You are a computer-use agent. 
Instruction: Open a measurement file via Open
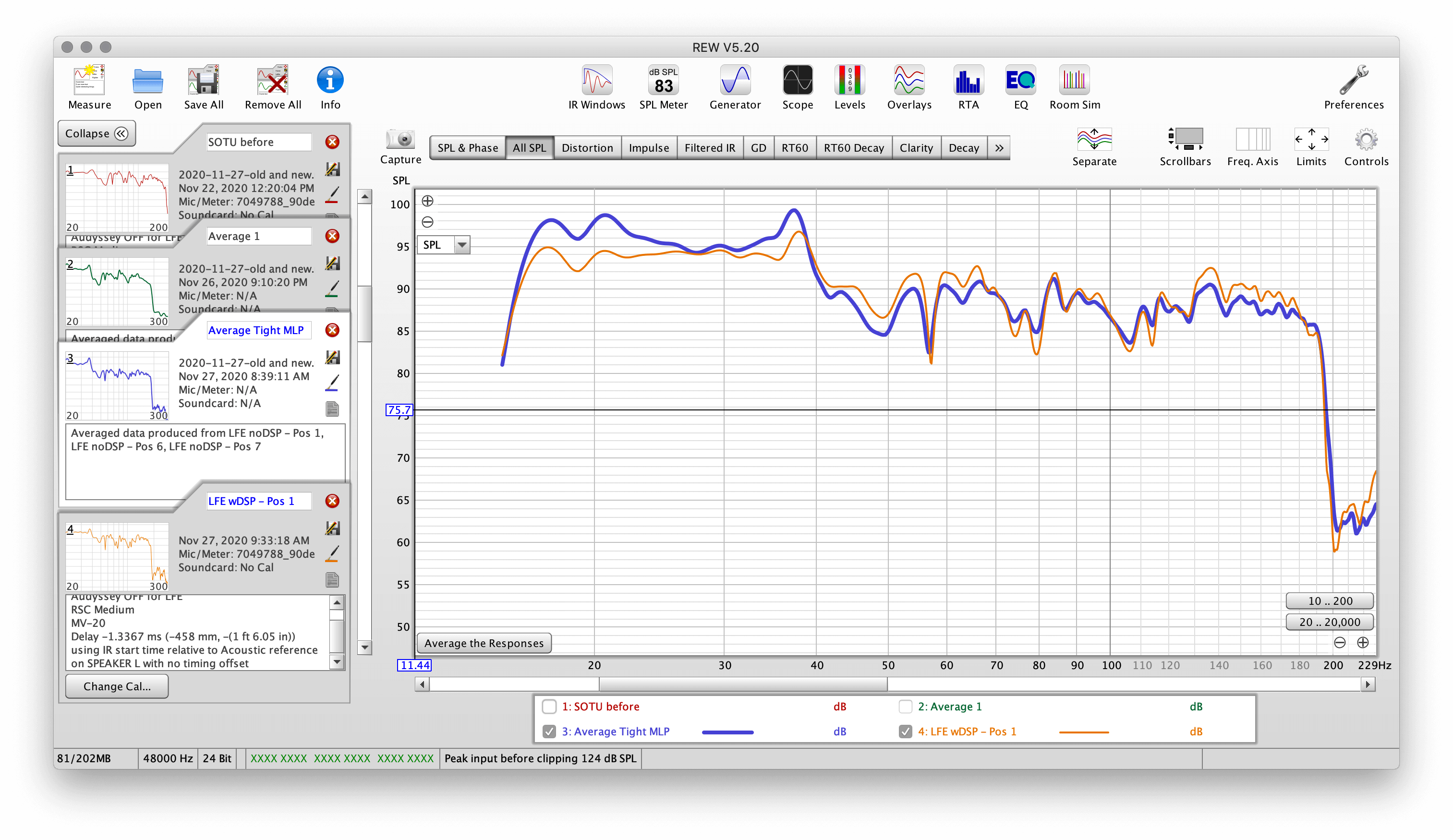click(x=147, y=87)
